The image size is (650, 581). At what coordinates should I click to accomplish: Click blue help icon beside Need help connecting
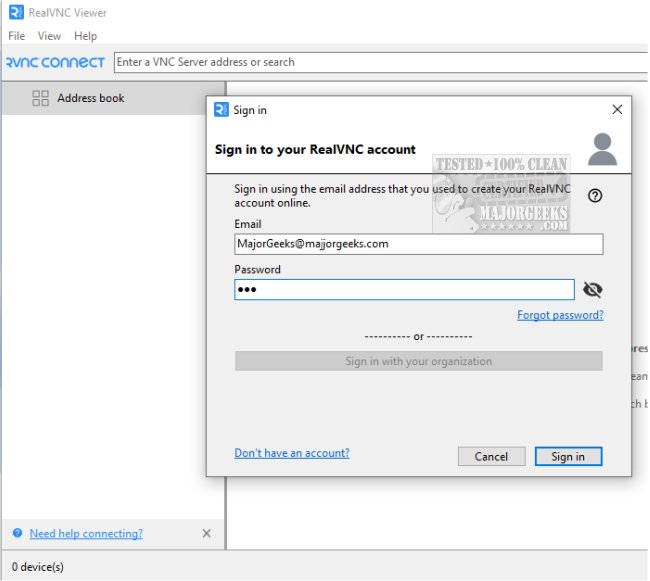[17, 533]
